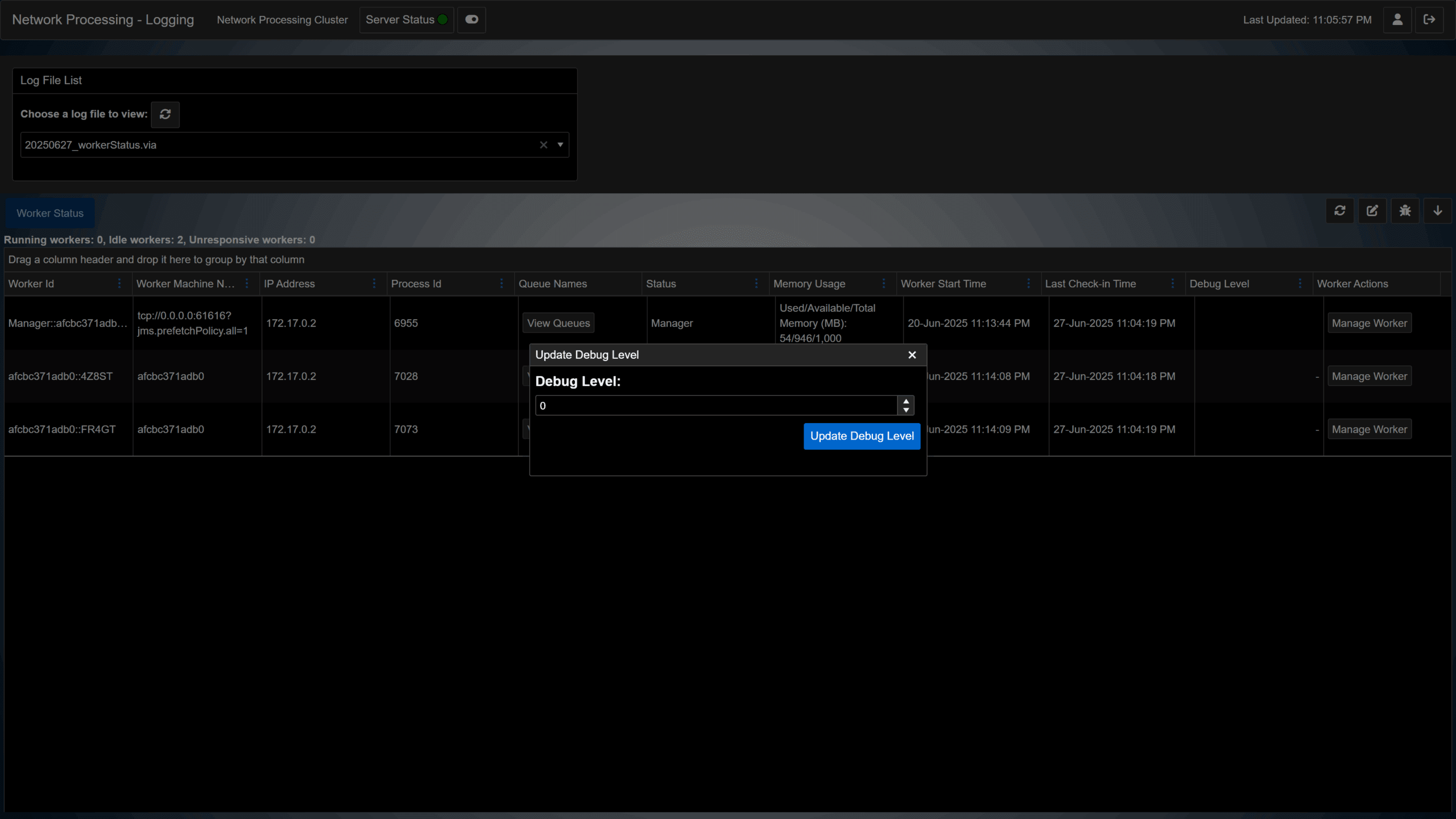Viewport: 1456px width, 819px height.
Task: Open Worker Start Time column menu
Action: 1028,283
